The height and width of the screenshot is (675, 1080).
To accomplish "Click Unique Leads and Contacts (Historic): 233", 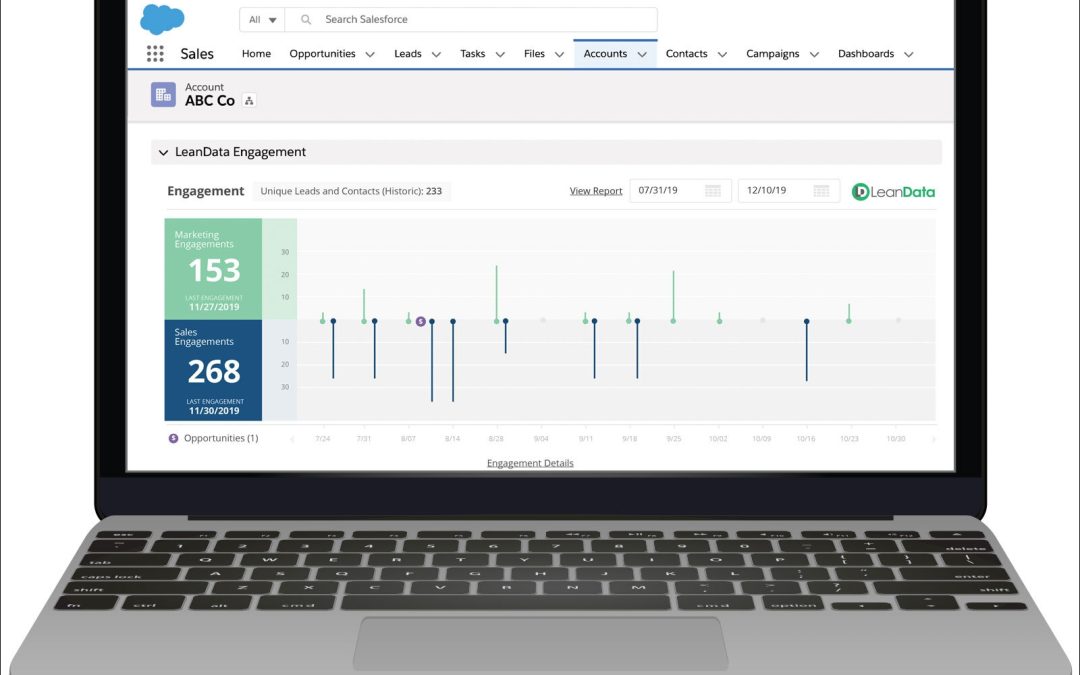I will 351,191.
